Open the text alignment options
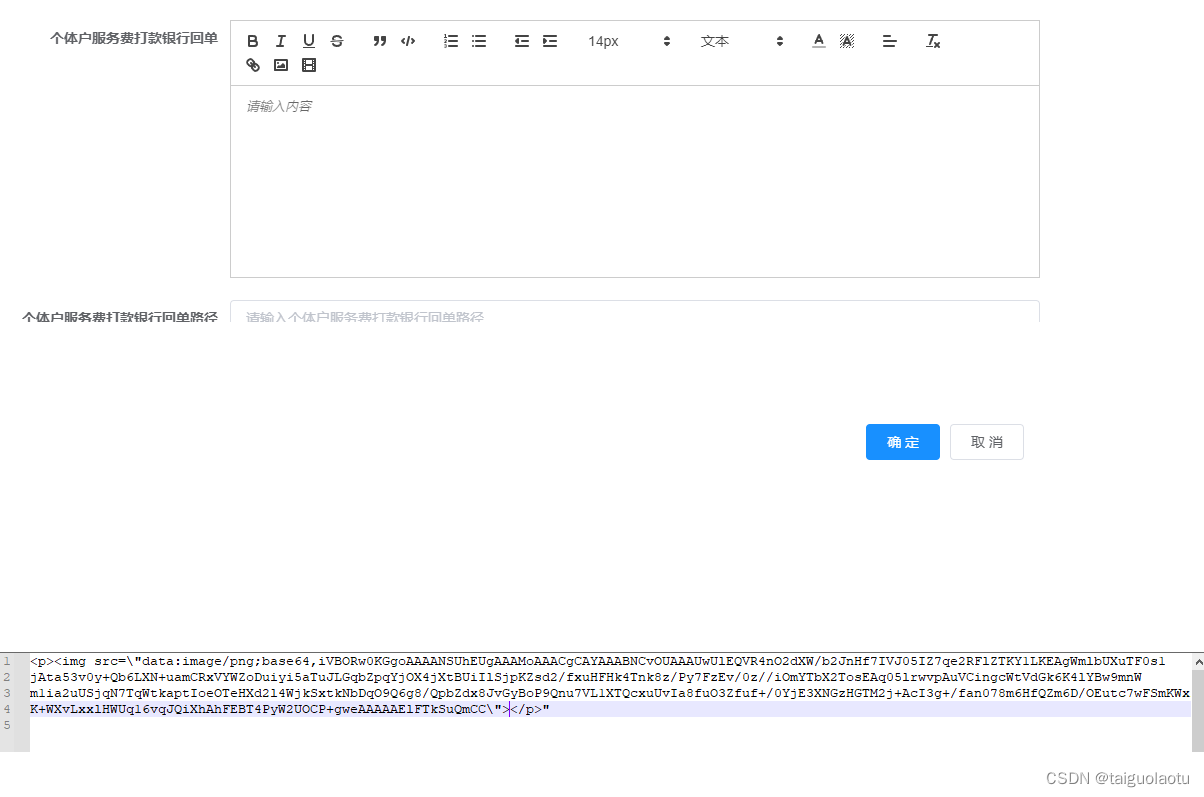1204x797 pixels. tap(890, 41)
